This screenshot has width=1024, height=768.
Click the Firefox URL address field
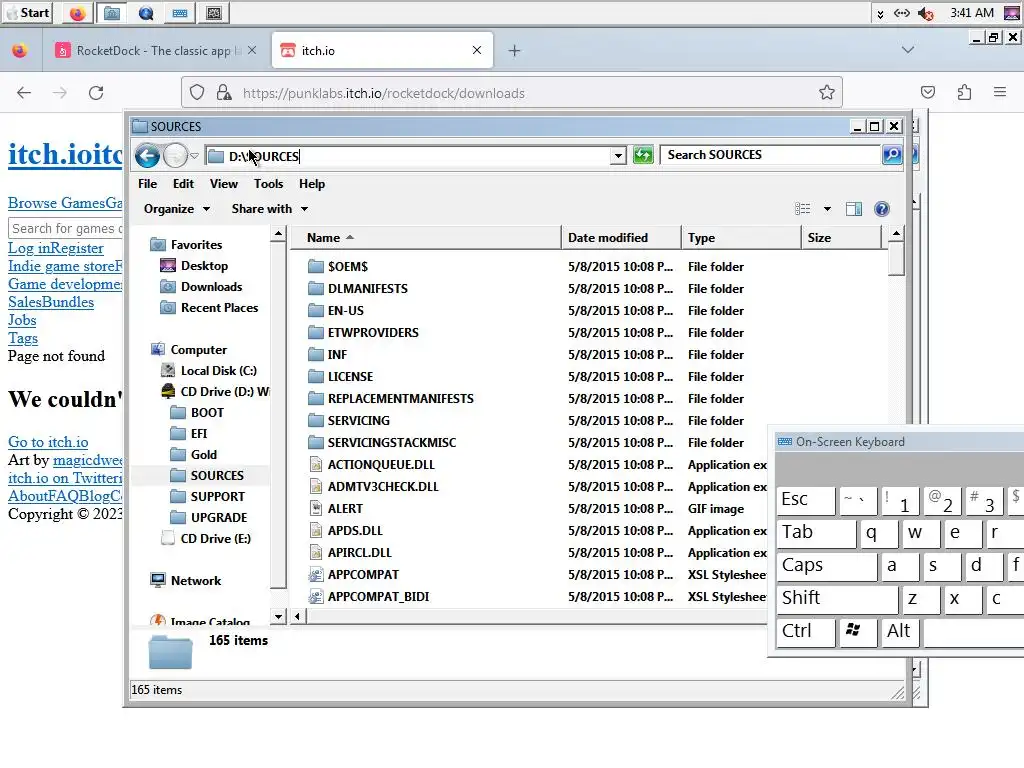[x=522, y=93]
